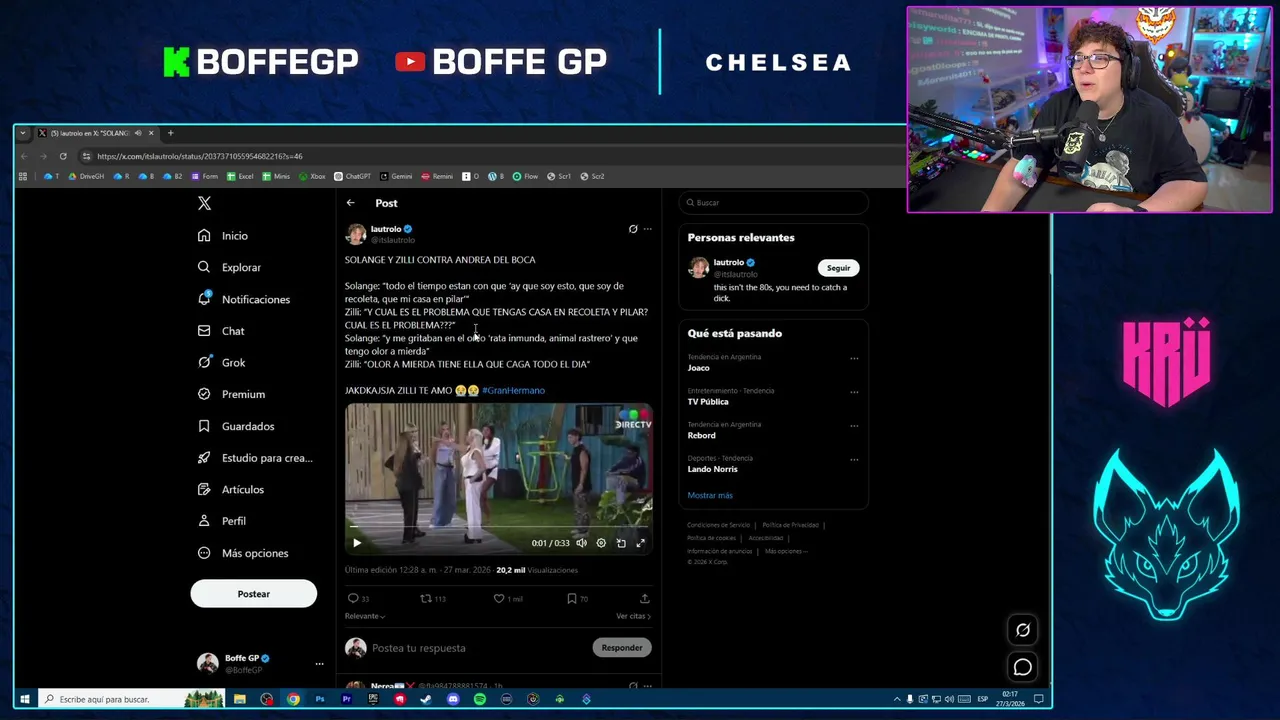Click the Buscar search field

(x=774, y=203)
